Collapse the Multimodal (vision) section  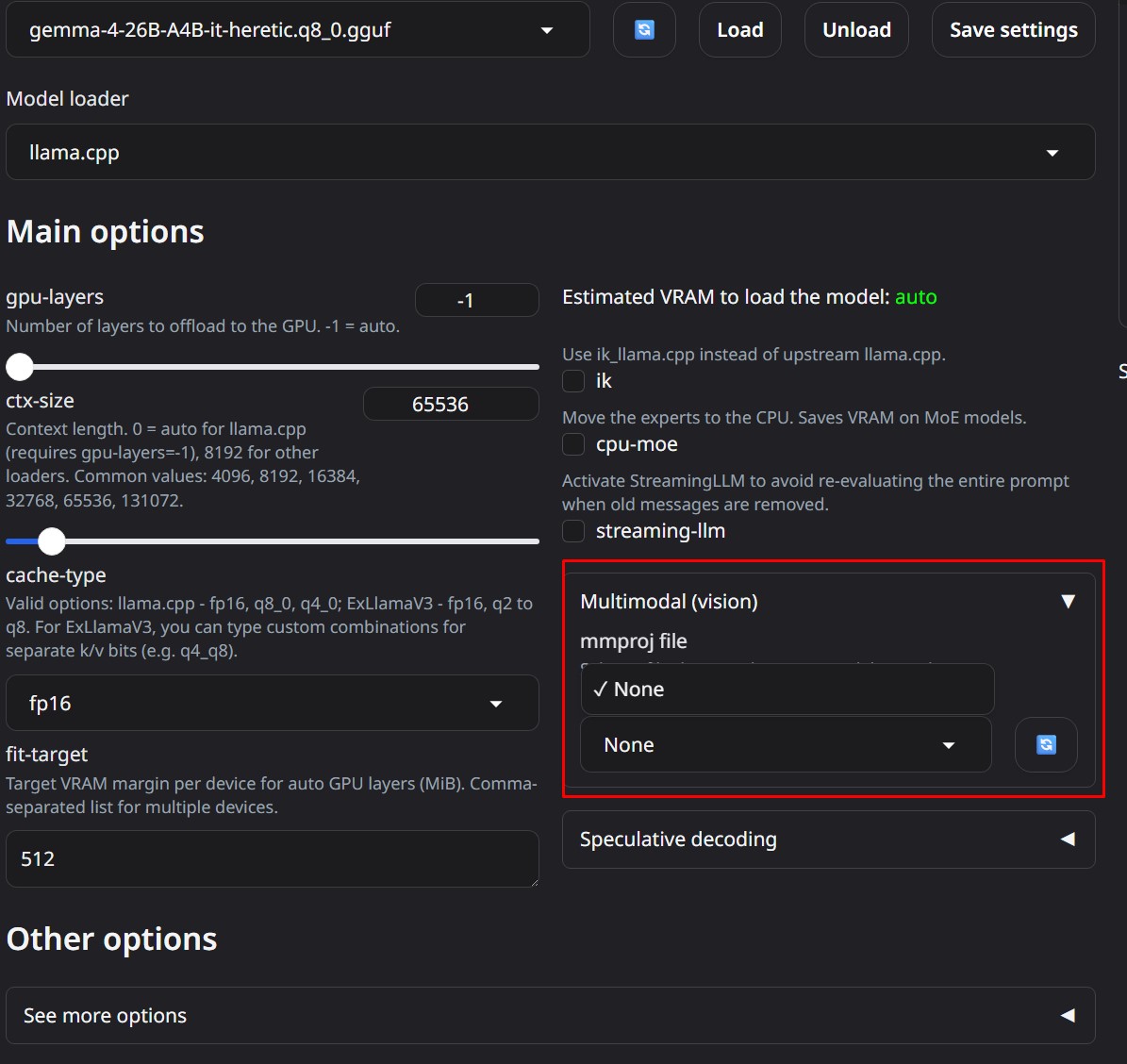[x=828, y=601]
